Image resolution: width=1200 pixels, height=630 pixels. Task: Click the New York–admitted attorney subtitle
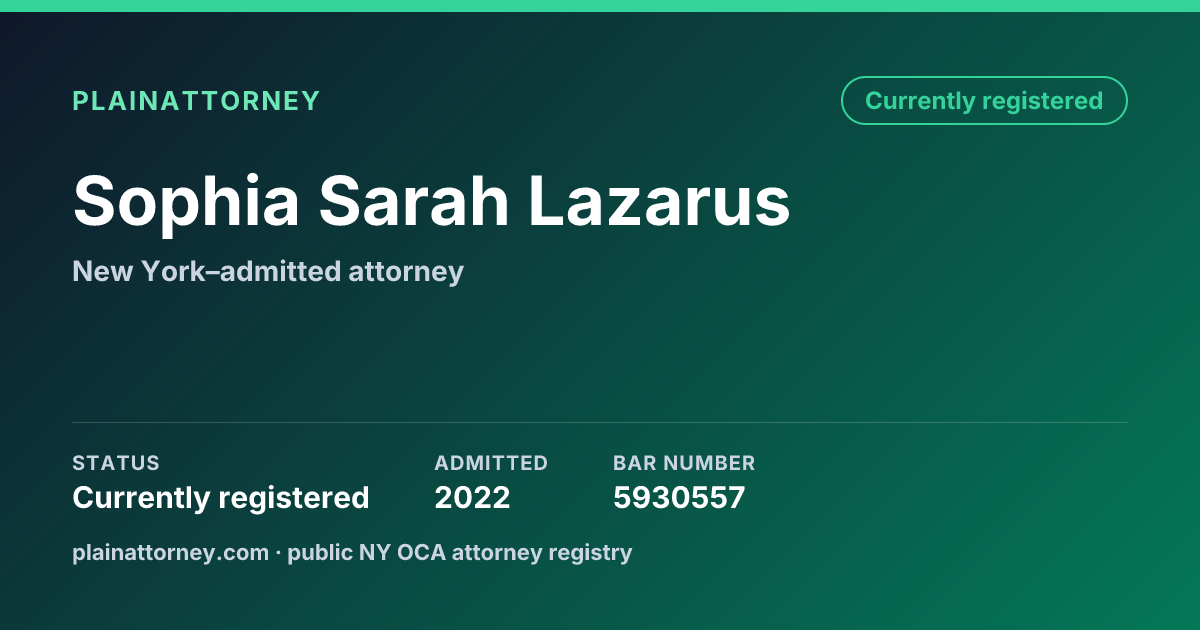pyautogui.click(x=268, y=271)
